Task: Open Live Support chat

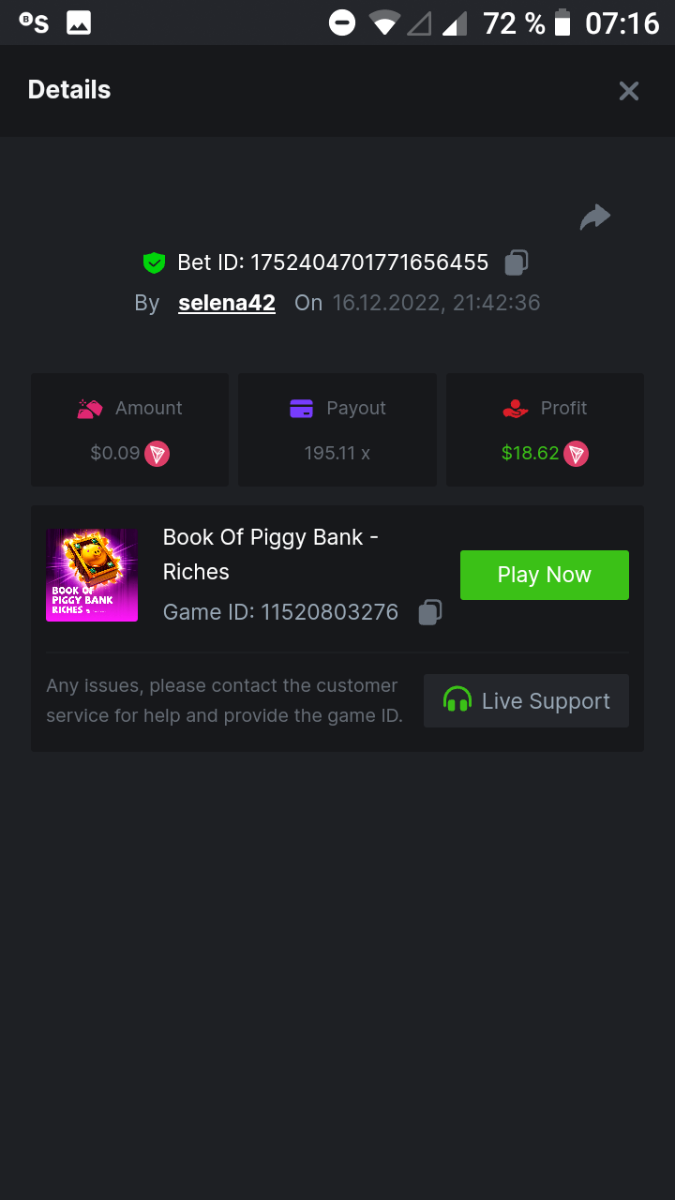Action: [x=526, y=700]
